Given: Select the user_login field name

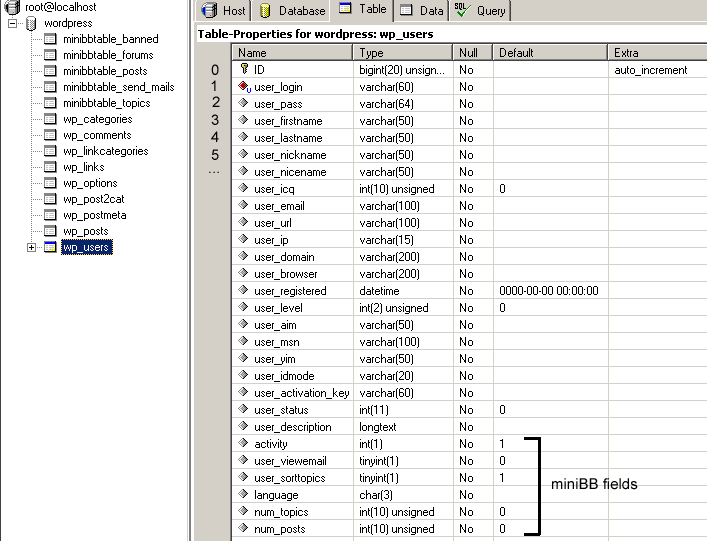Looking at the screenshot, I should (x=278, y=87).
